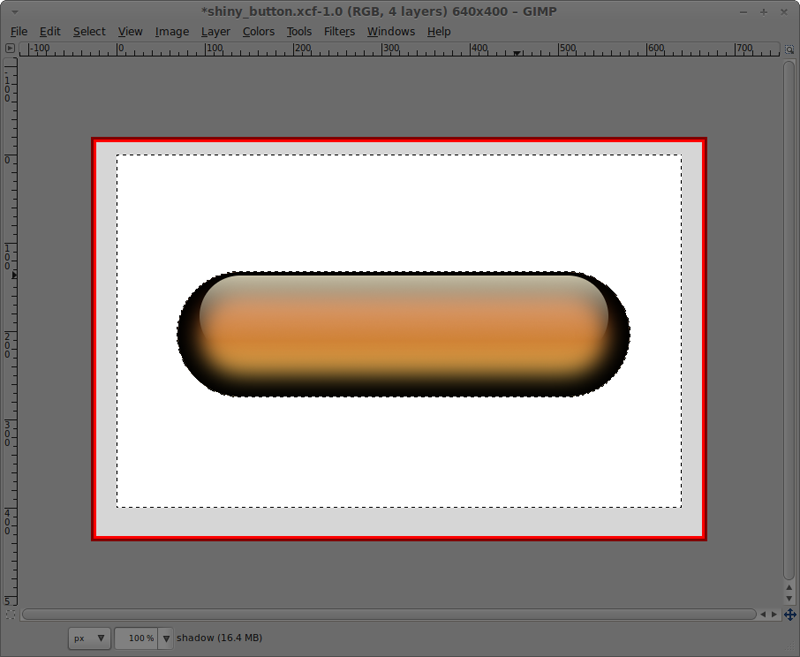Expand the zoom level arrow beside '100 %'
Image resolution: width=800 pixels, height=657 pixels.
(x=165, y=638)
